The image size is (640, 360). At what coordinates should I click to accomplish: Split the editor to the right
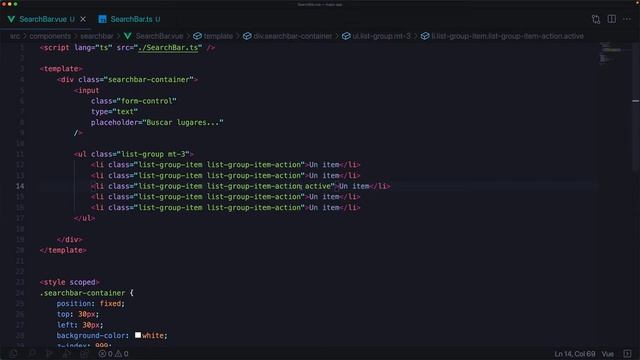(x=611, y=19)
